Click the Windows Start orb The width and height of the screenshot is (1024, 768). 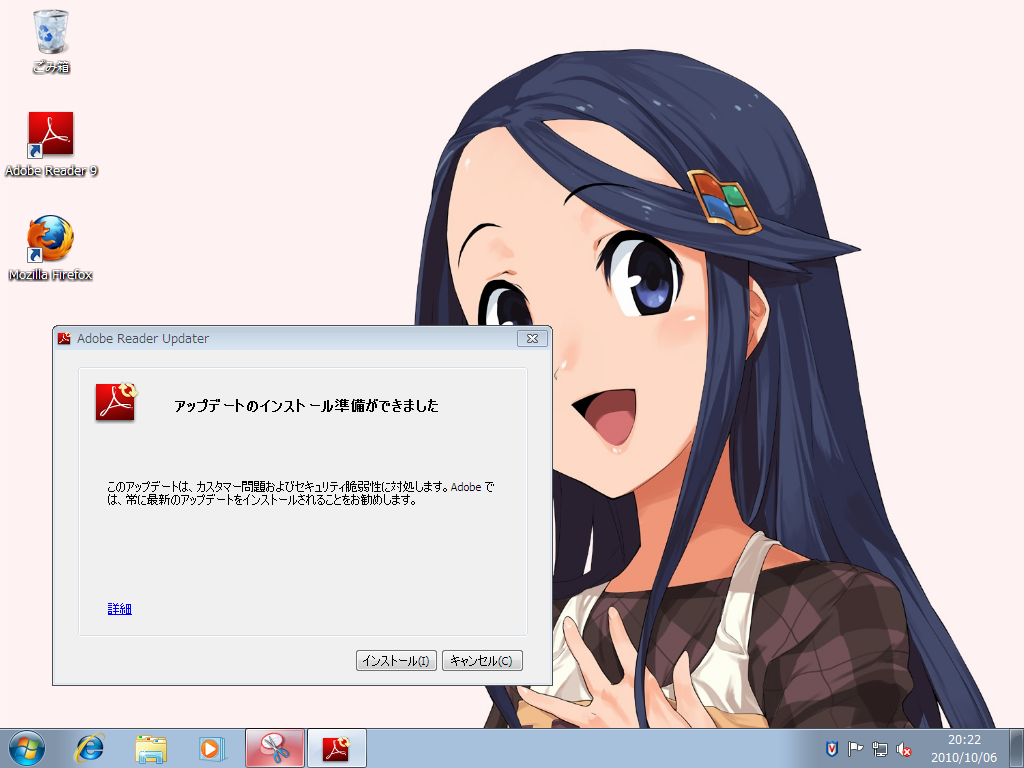point(27,748)
